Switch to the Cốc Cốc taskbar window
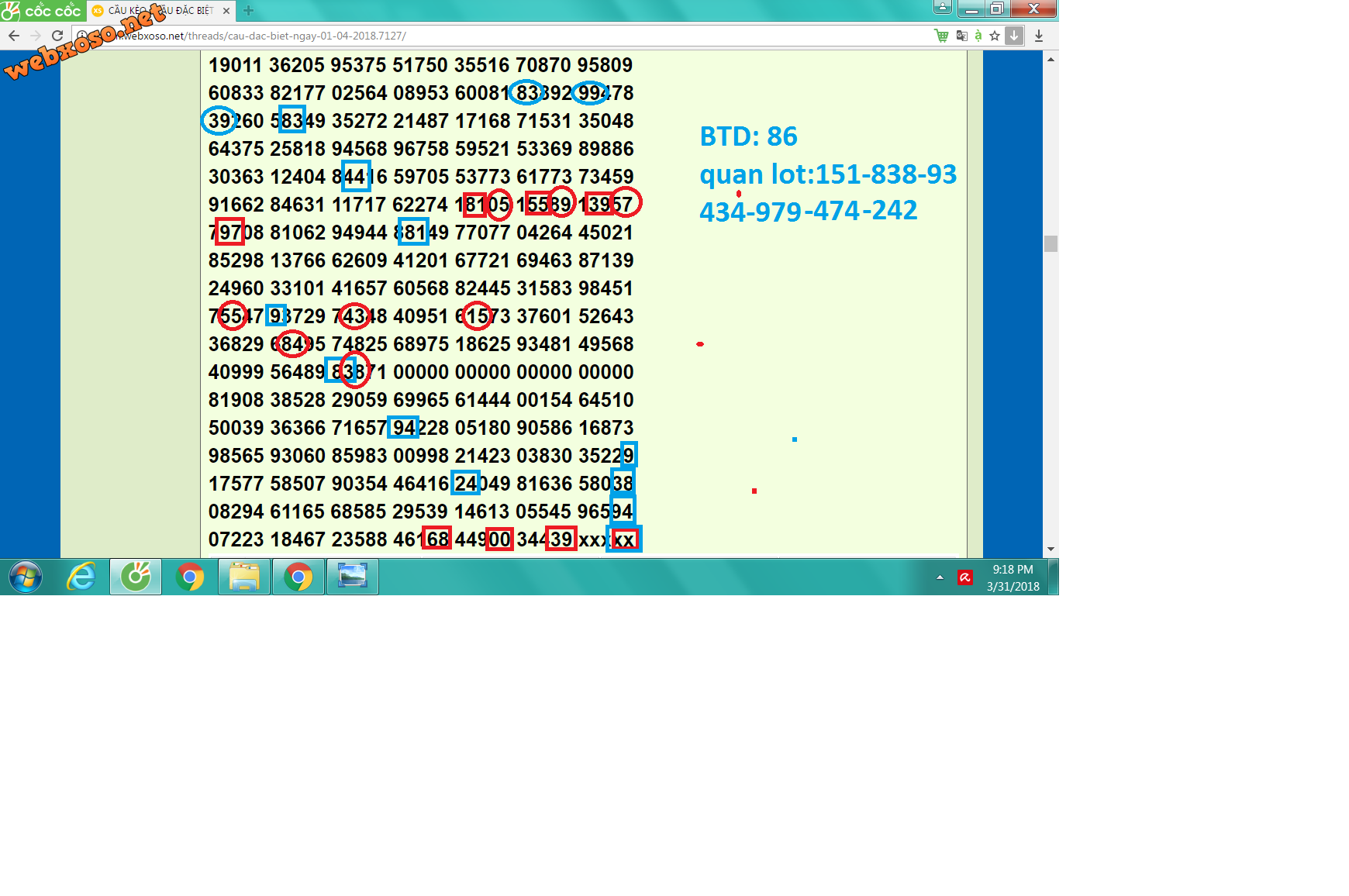 pos(136,577)
